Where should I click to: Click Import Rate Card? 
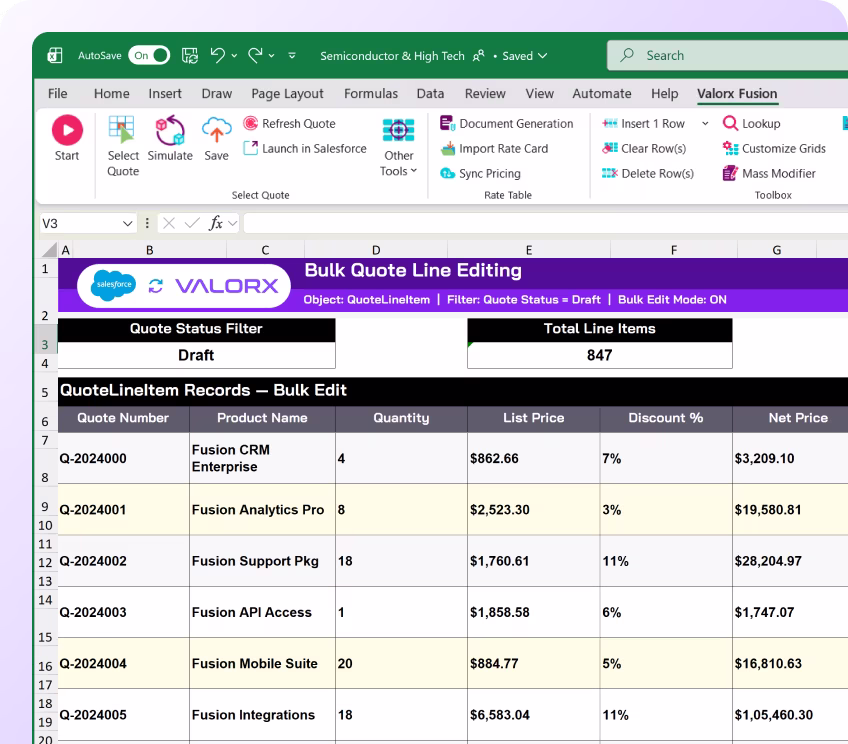[x=494, y=148]
